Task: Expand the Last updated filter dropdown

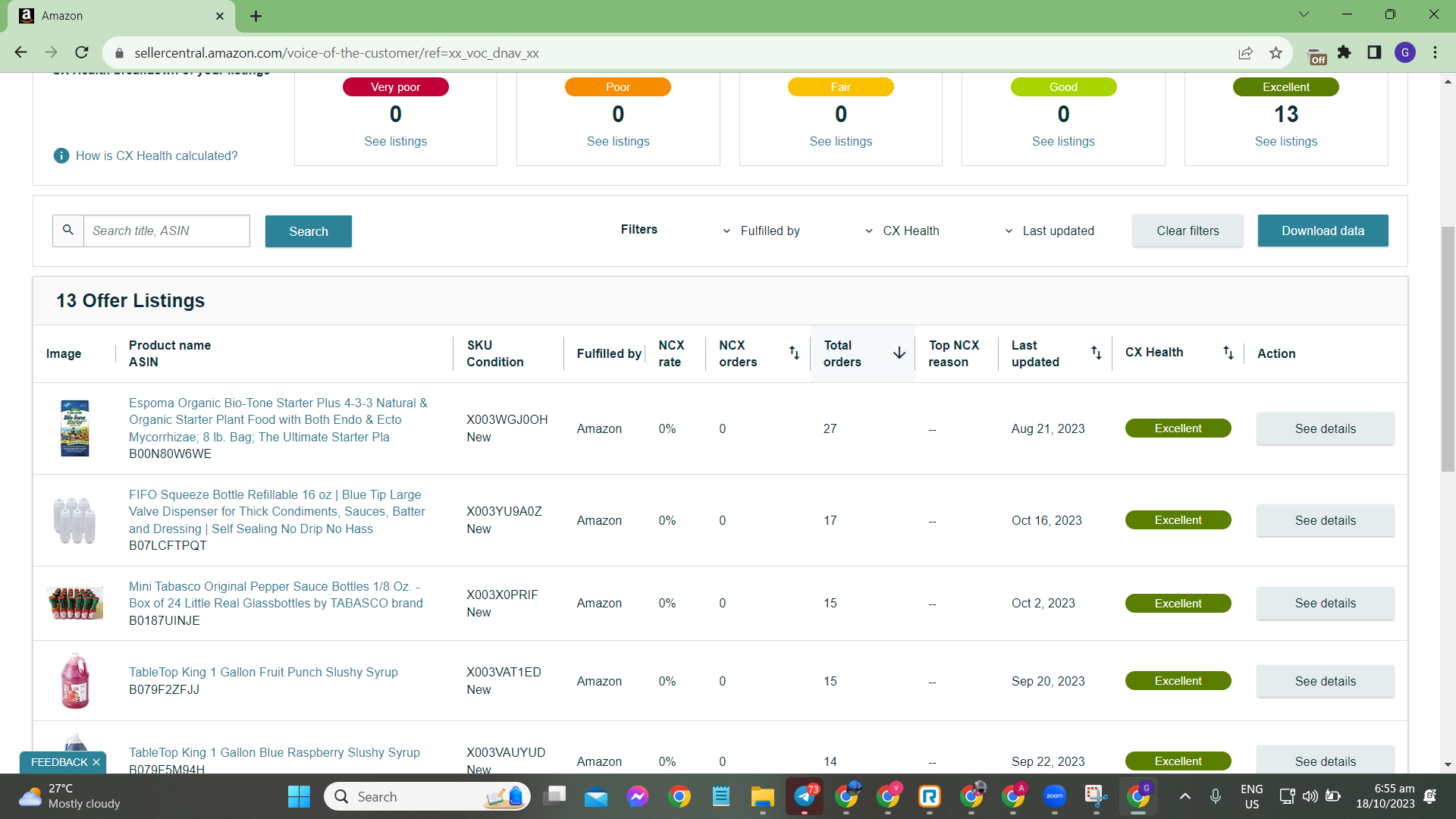Action: 1050,231
